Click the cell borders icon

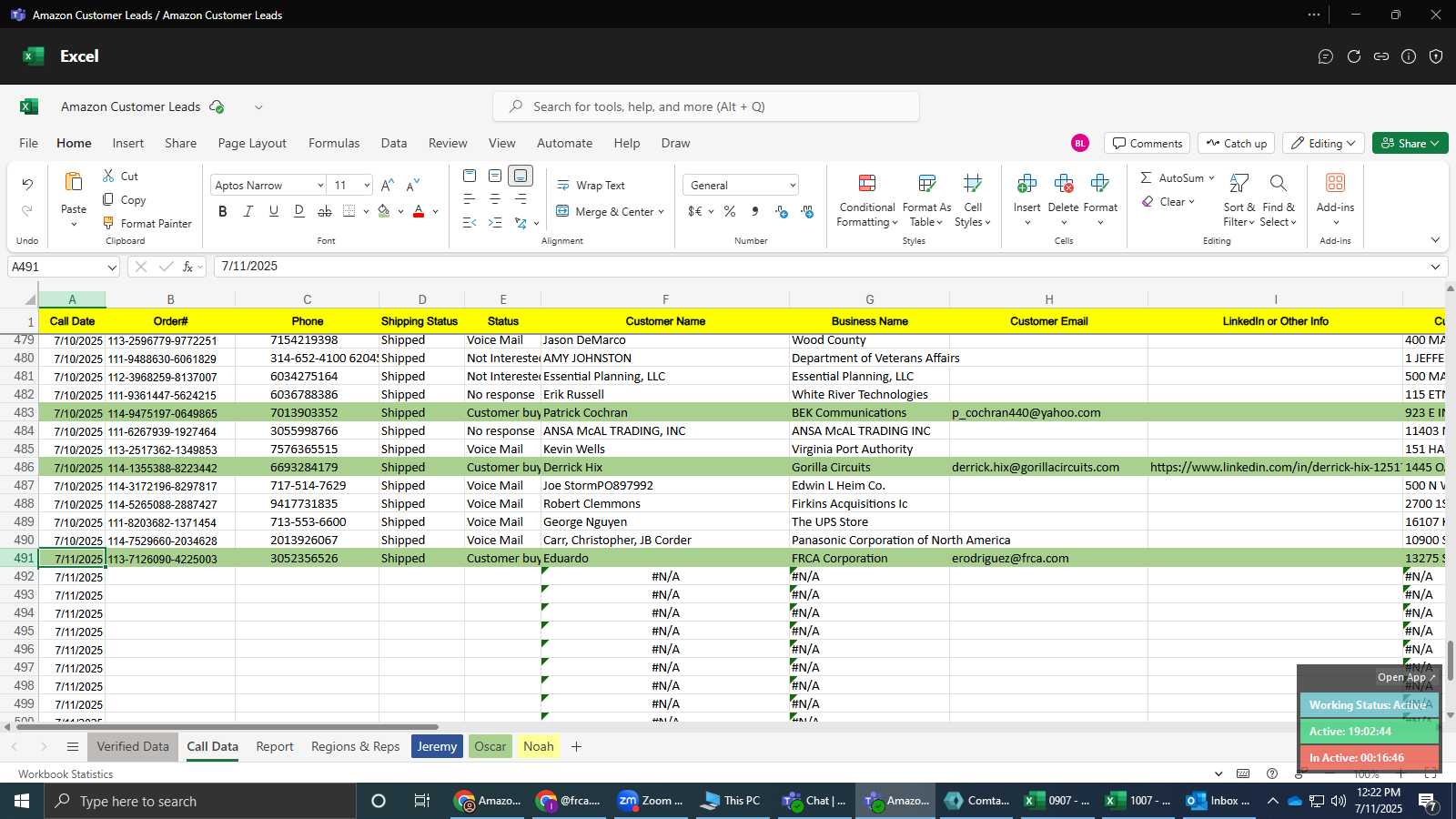point(349,211)
